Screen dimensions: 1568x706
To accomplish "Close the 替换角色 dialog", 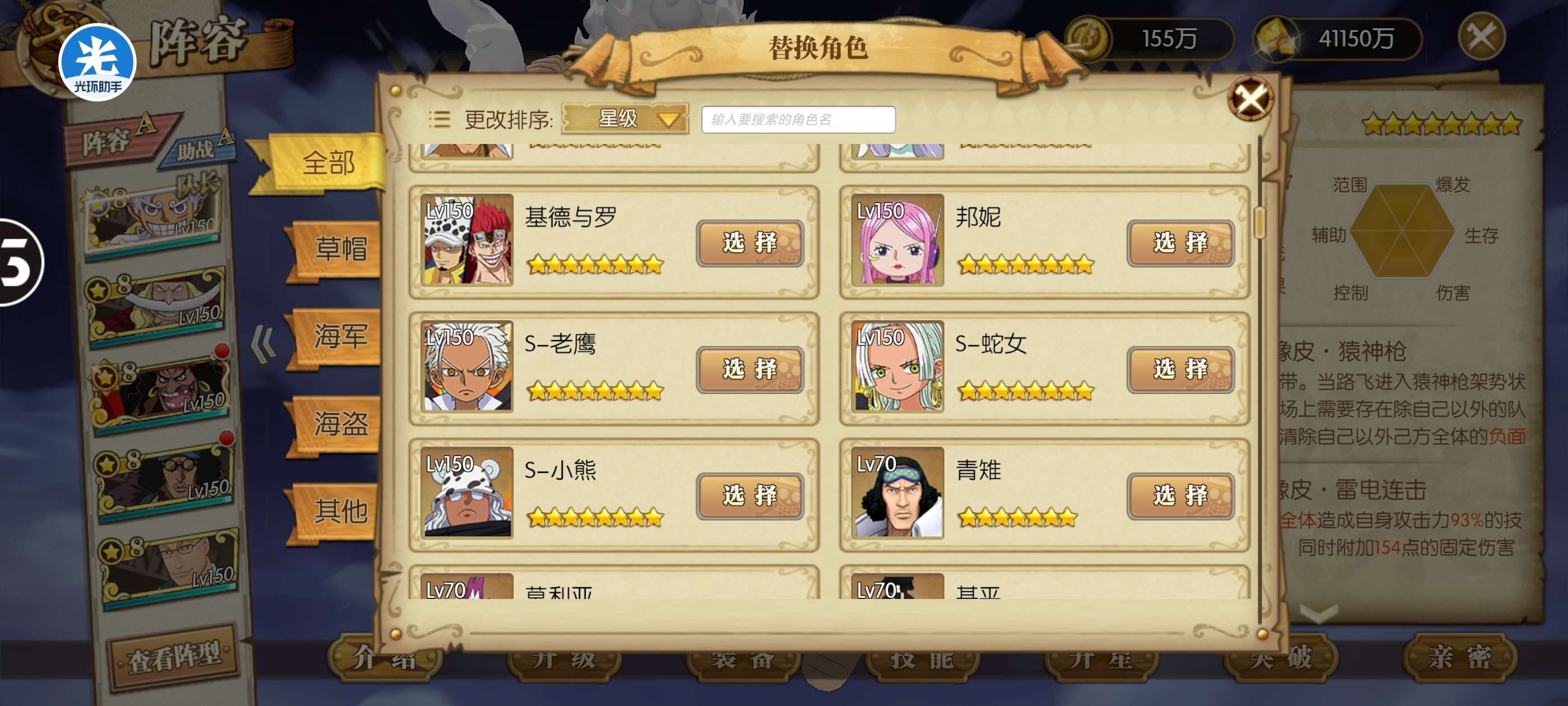I will click(x=1250, y=99).
